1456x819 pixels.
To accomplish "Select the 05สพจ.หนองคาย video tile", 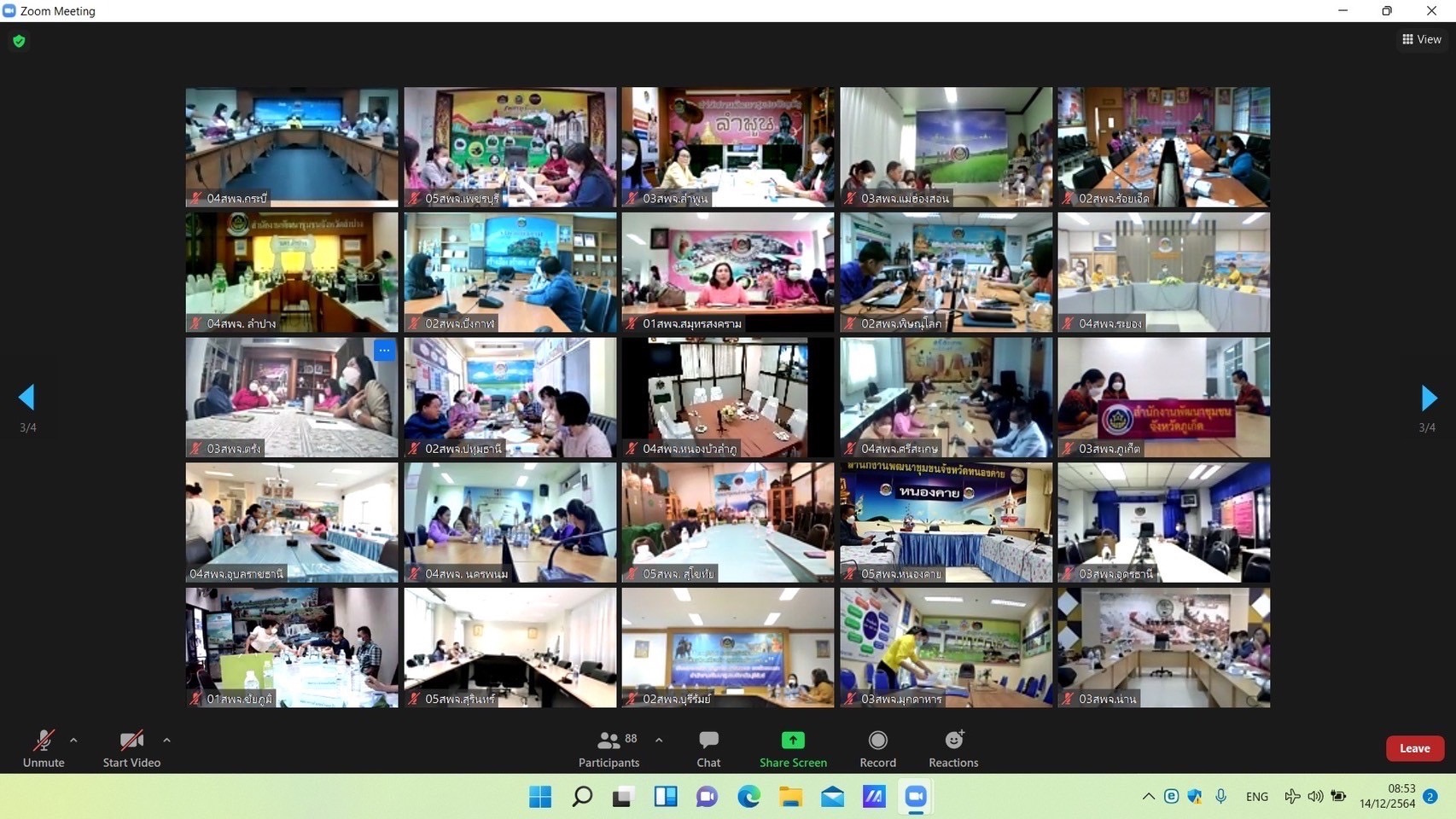I will click(x=946, y=522).
